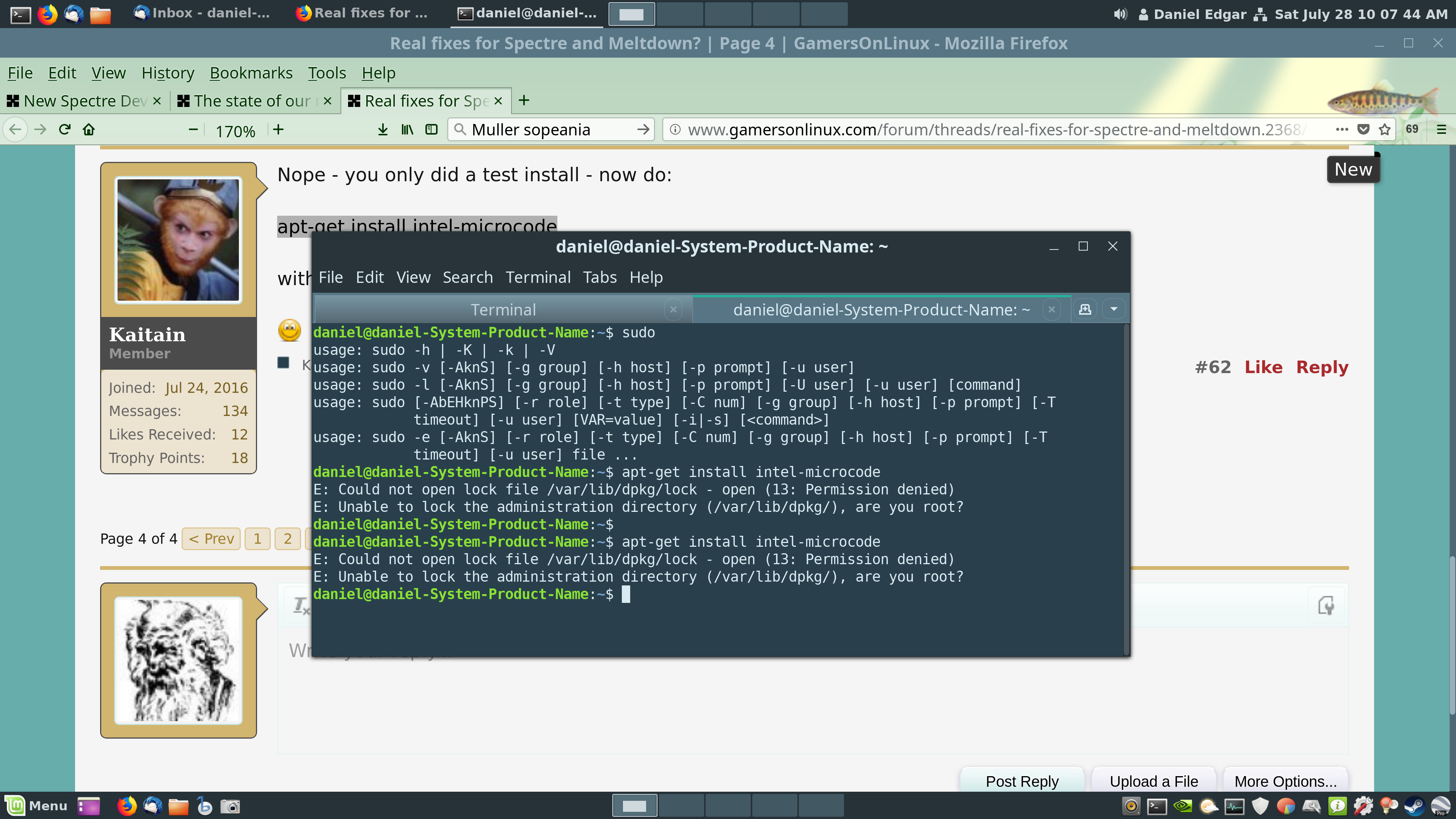The width and height of the screenshot is (1456, 819).
Task: Close the 'New Spectre Dev' tab
Action: pos(157,100)
